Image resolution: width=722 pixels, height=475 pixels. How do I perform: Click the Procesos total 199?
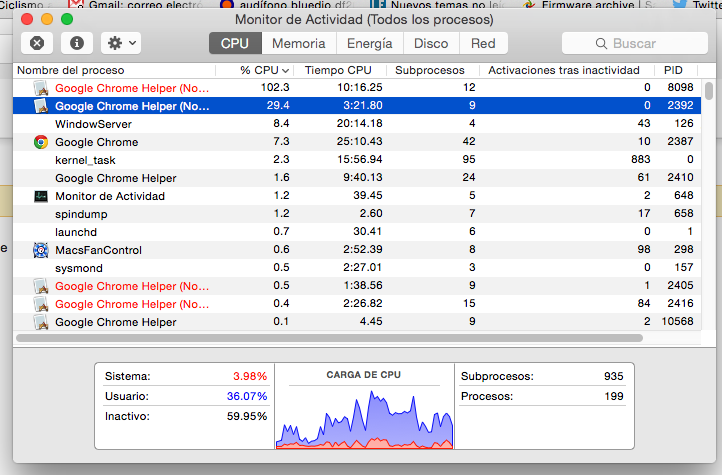614,396
